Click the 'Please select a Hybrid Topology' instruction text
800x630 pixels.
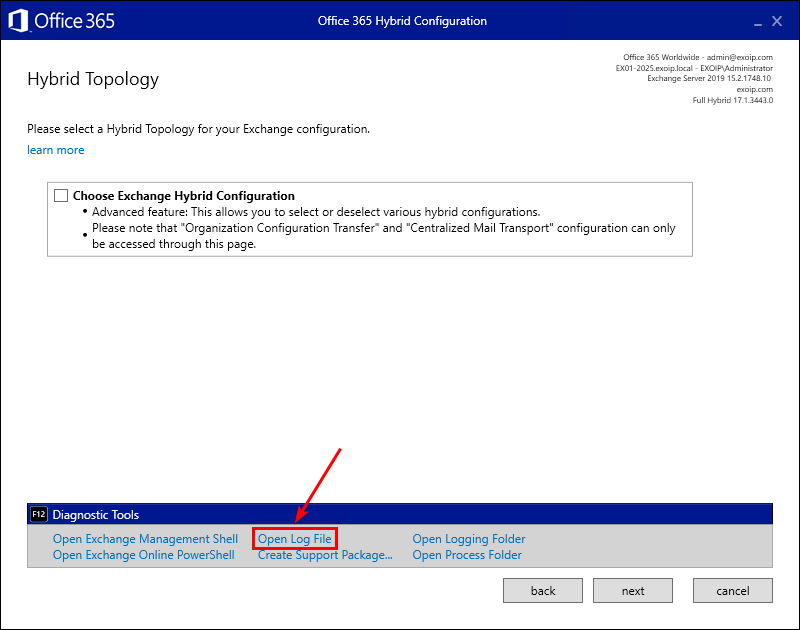(x=198, y=129)
